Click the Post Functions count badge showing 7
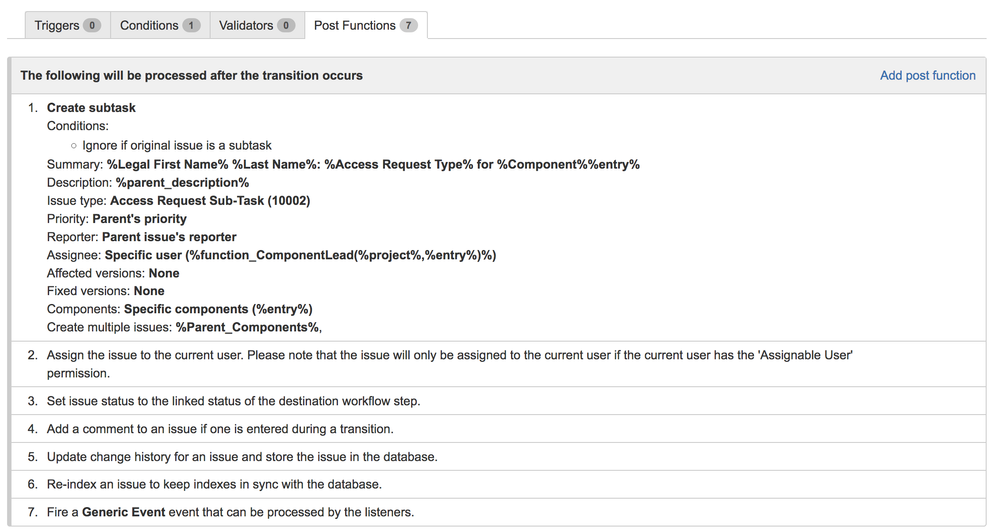The width and height of the screenshot is (999, 531). 408,25
